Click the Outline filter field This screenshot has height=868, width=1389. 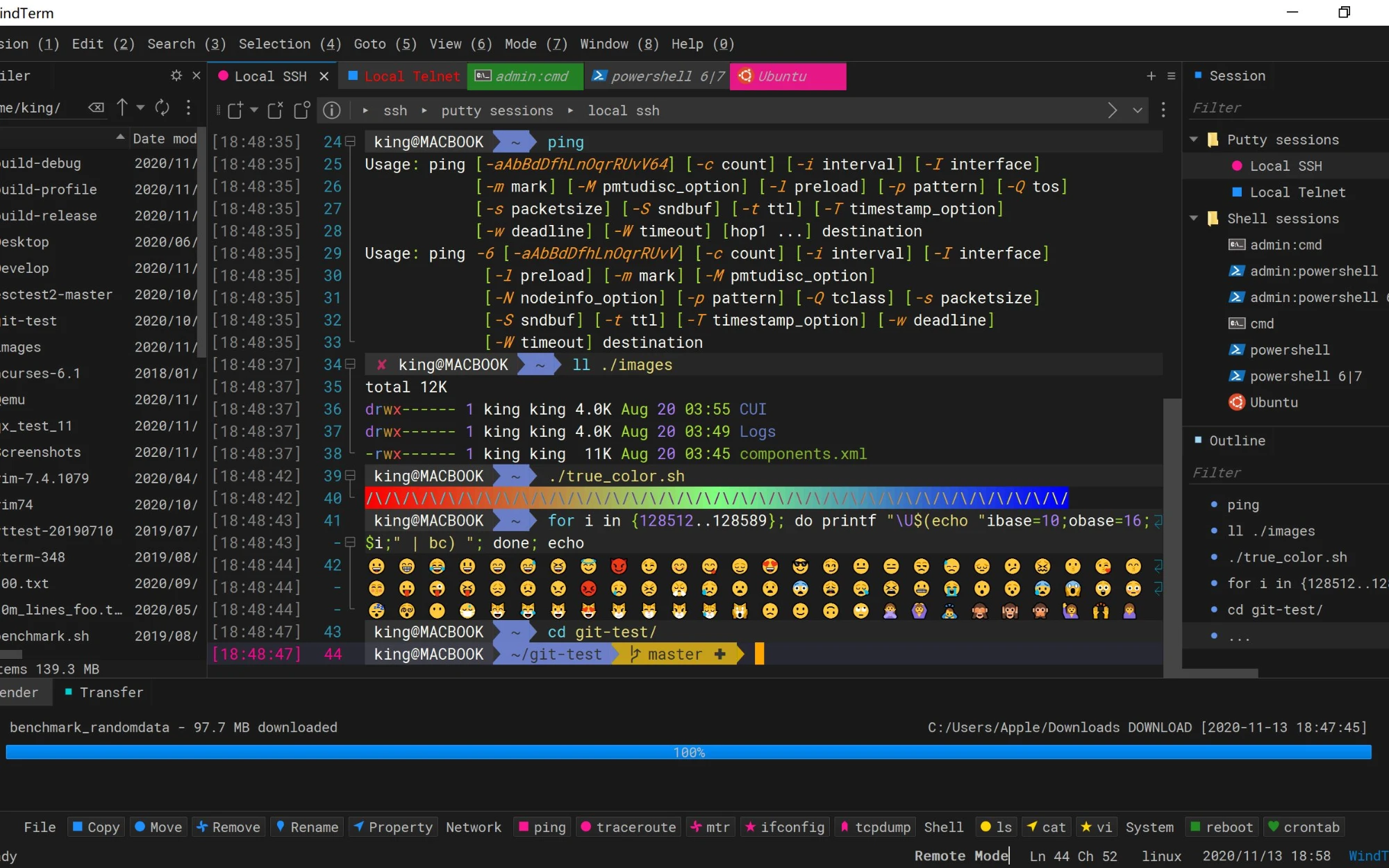tap(1288, 472)
